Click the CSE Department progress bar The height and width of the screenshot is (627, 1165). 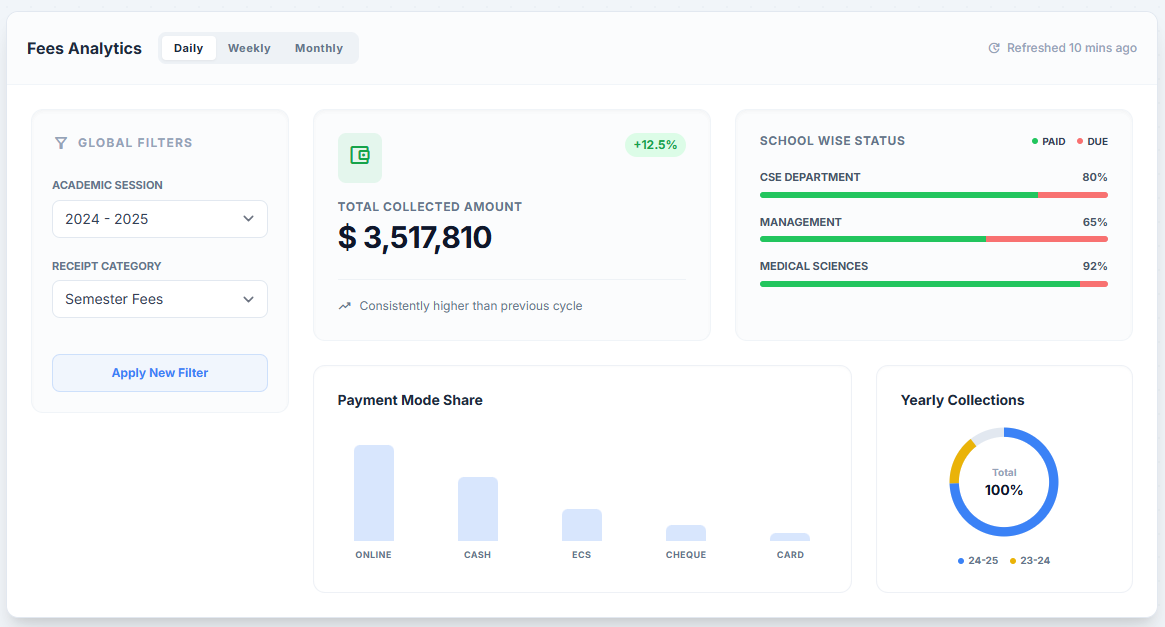pos(933,195)
